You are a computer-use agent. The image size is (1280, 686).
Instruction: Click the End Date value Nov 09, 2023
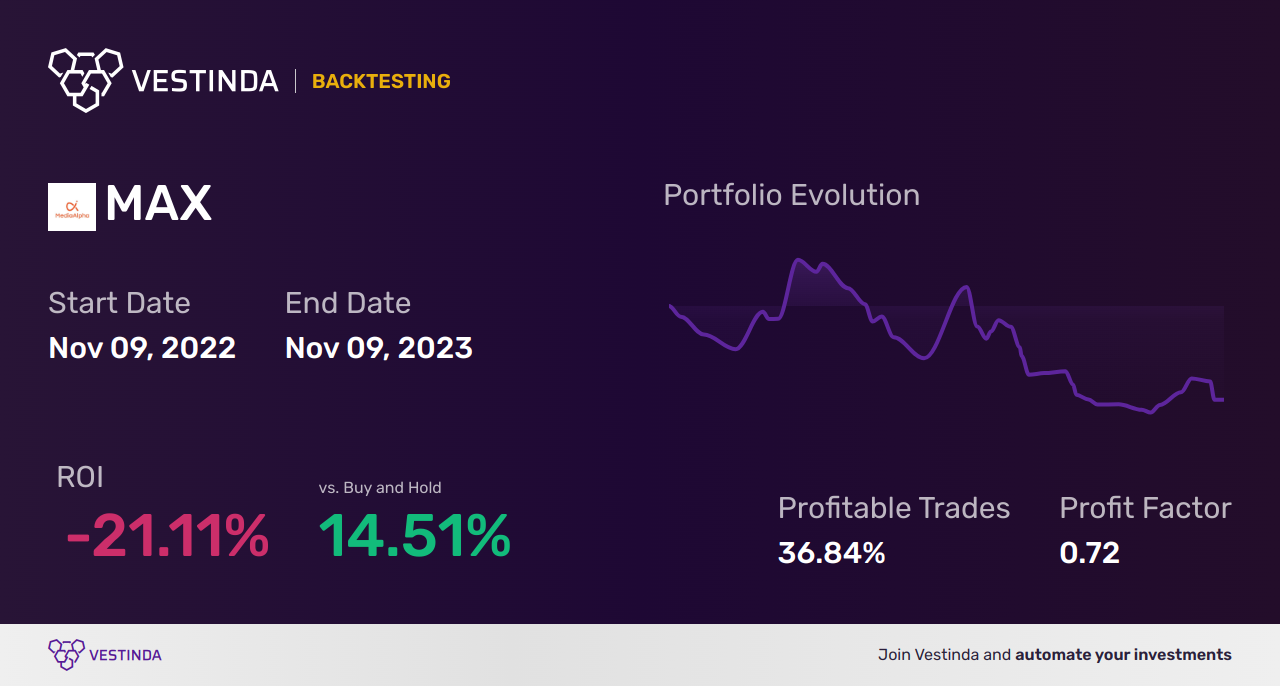coord(378,348)
